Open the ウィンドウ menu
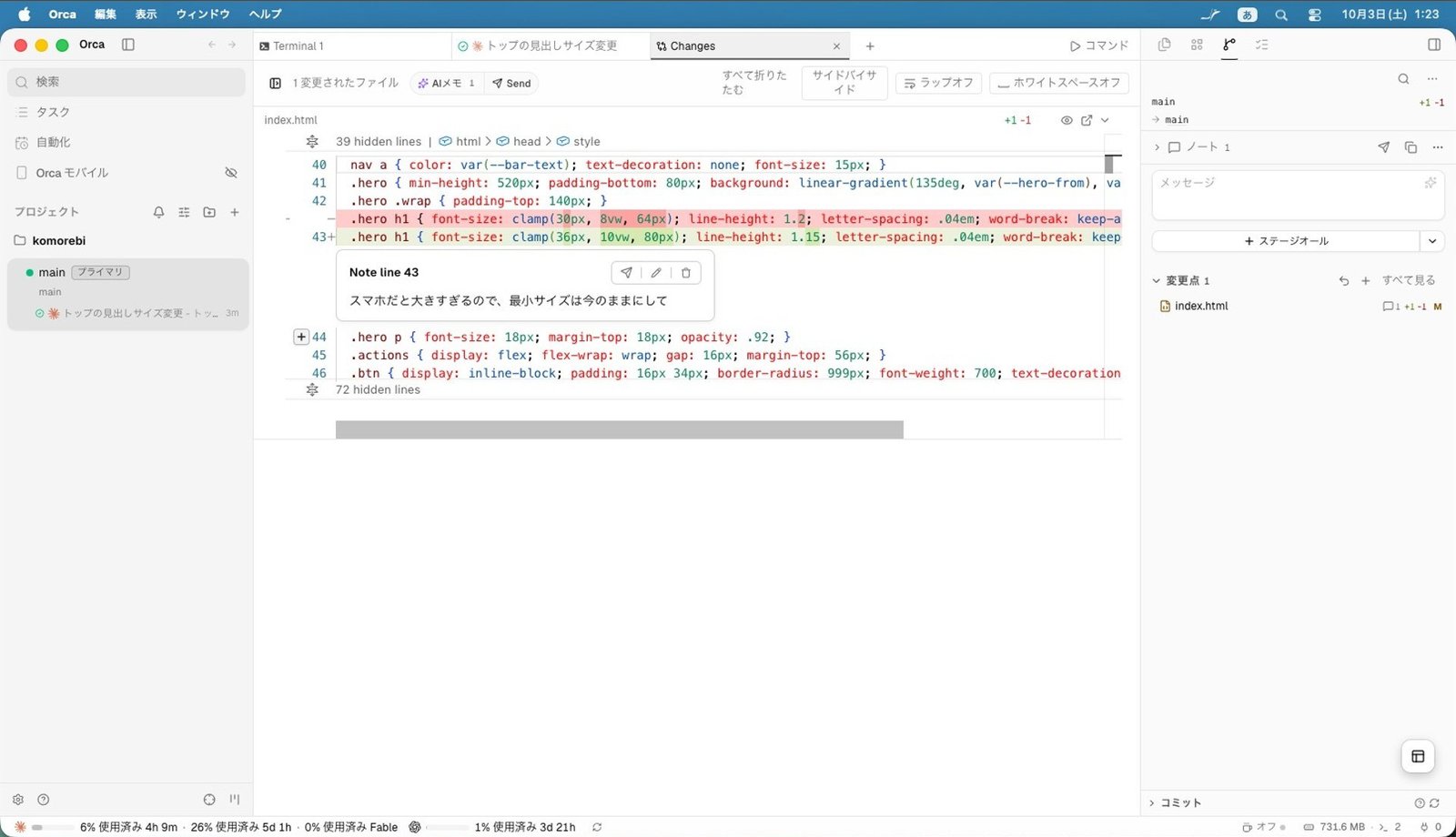1456x837 pixels. pos(202,14)
